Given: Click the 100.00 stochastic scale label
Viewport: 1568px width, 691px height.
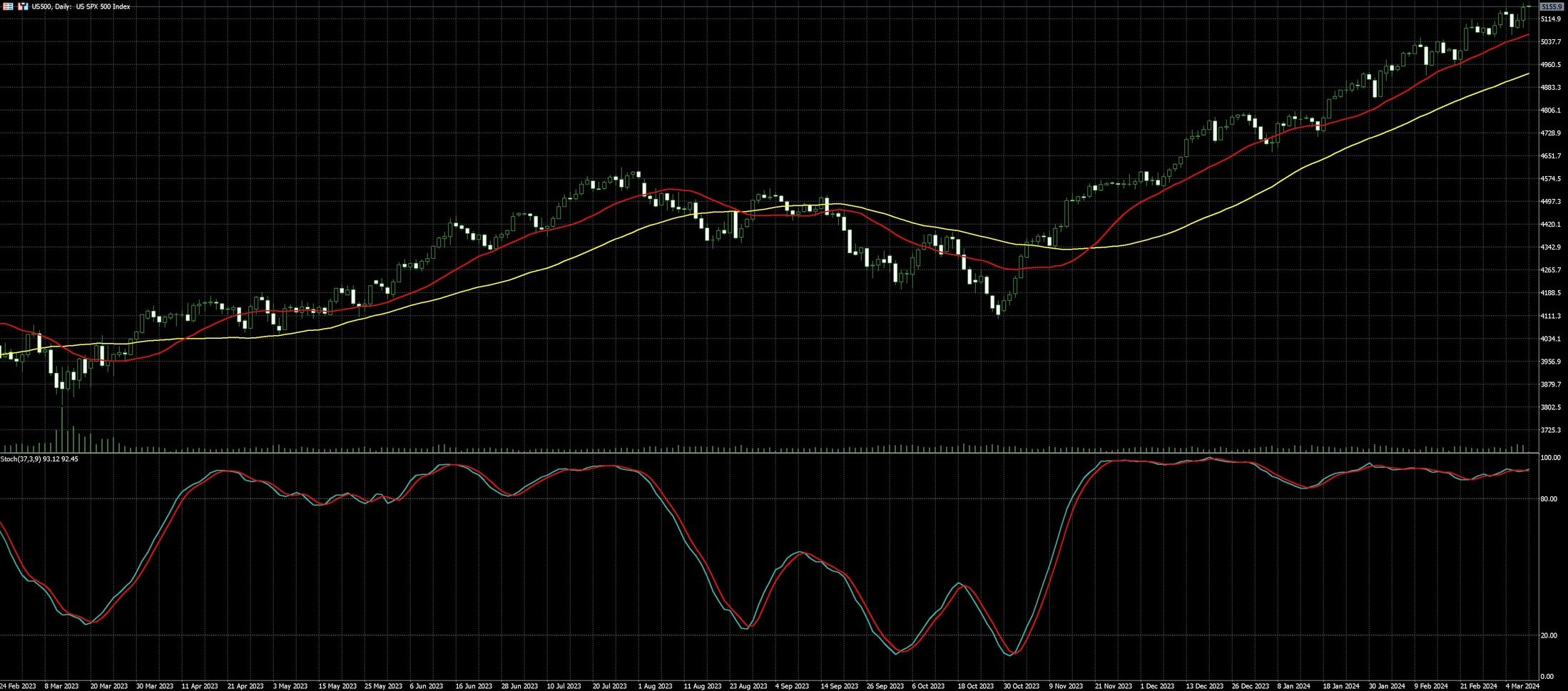Looking at the screenshot, I should click(x=1550, y=458).
